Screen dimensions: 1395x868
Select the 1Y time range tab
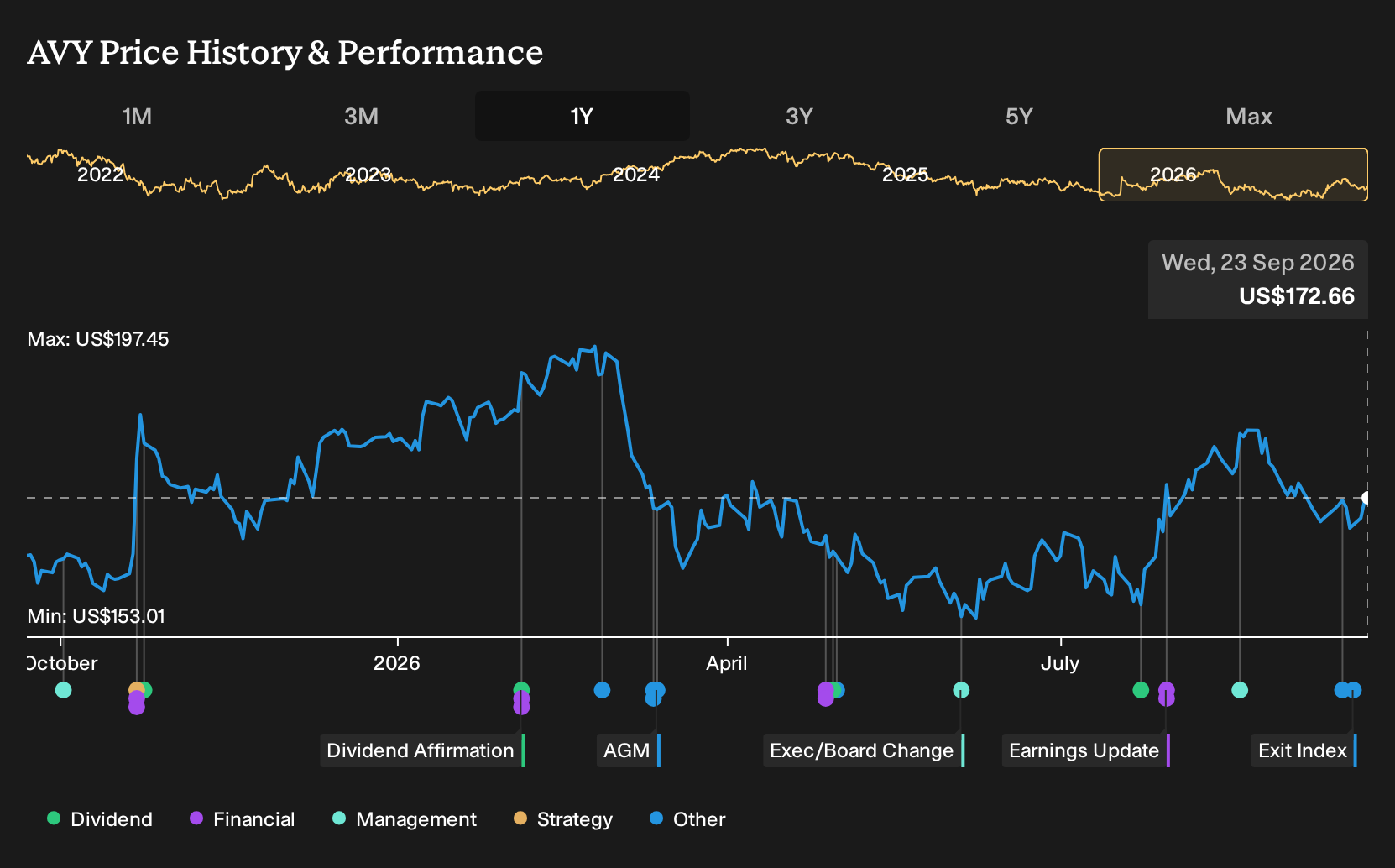point(582,116)
